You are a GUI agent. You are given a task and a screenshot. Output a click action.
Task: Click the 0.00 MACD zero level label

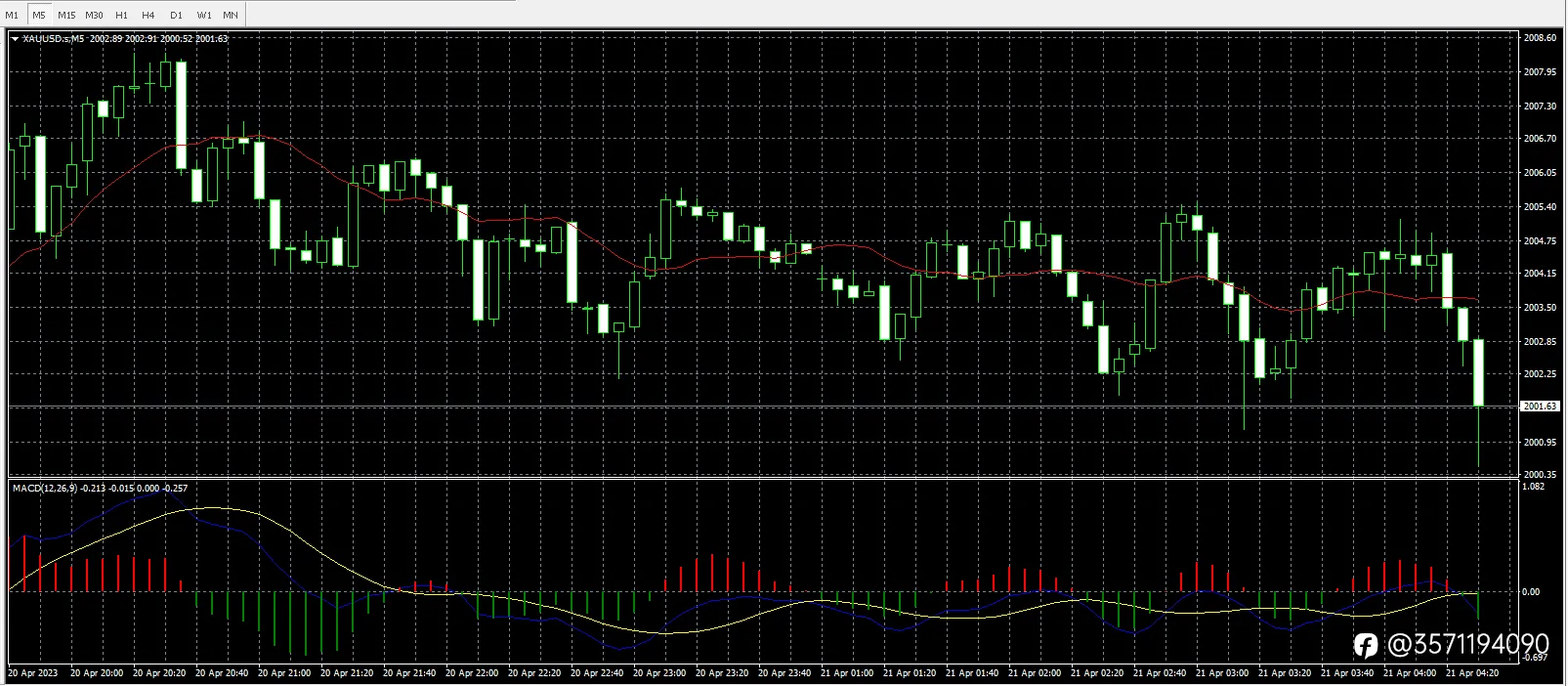click(x=1532, y=592)
